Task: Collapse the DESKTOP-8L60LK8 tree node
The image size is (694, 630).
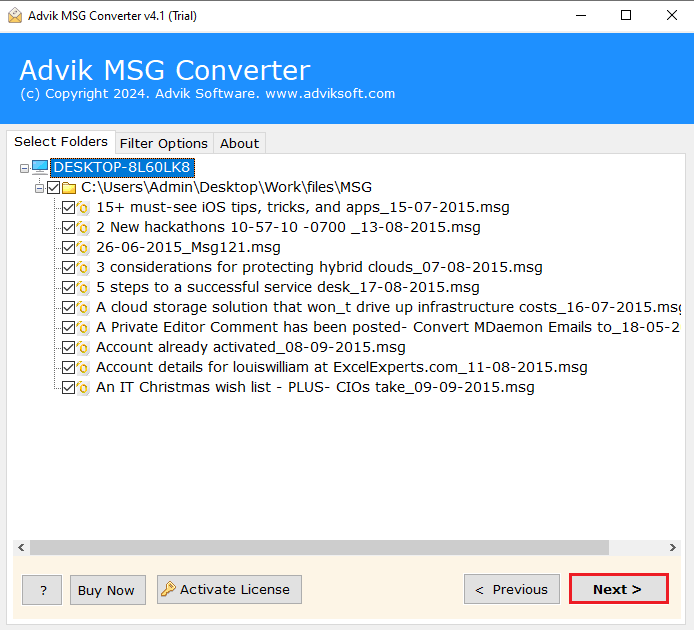Action: (24, 168)
